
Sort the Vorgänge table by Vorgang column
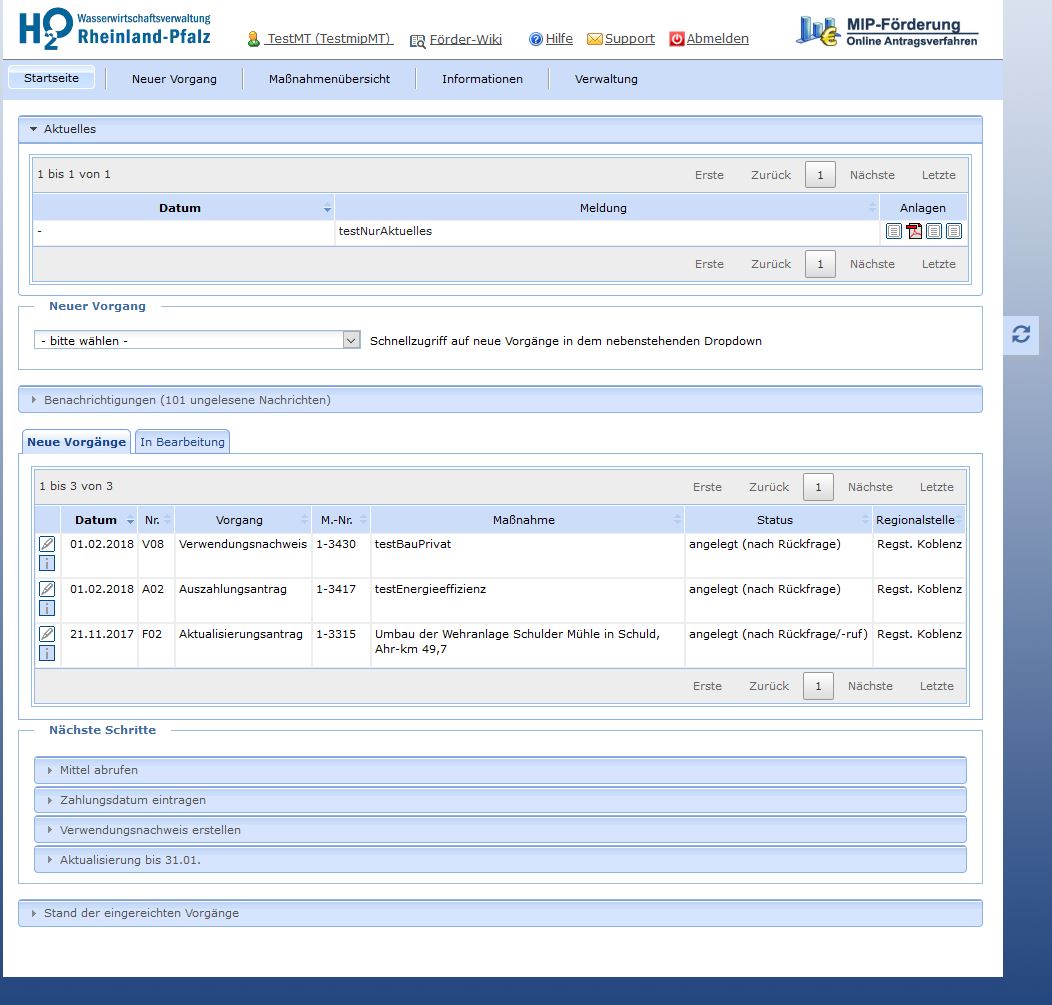pos(243,520)
